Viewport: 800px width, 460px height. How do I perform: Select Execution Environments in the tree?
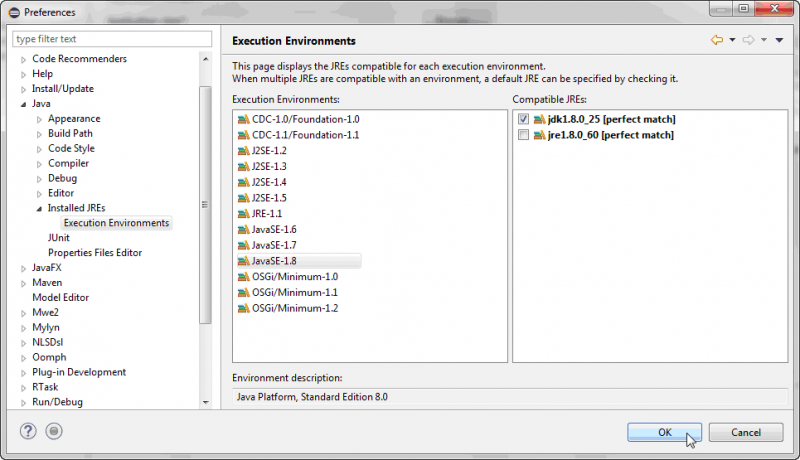[x=116, y=223]
